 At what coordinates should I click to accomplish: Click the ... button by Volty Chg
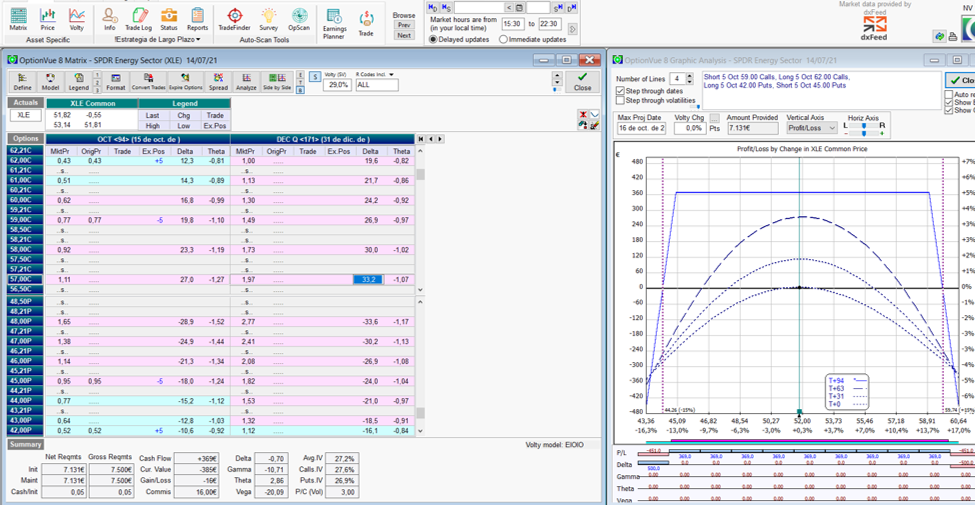point(714,118)
